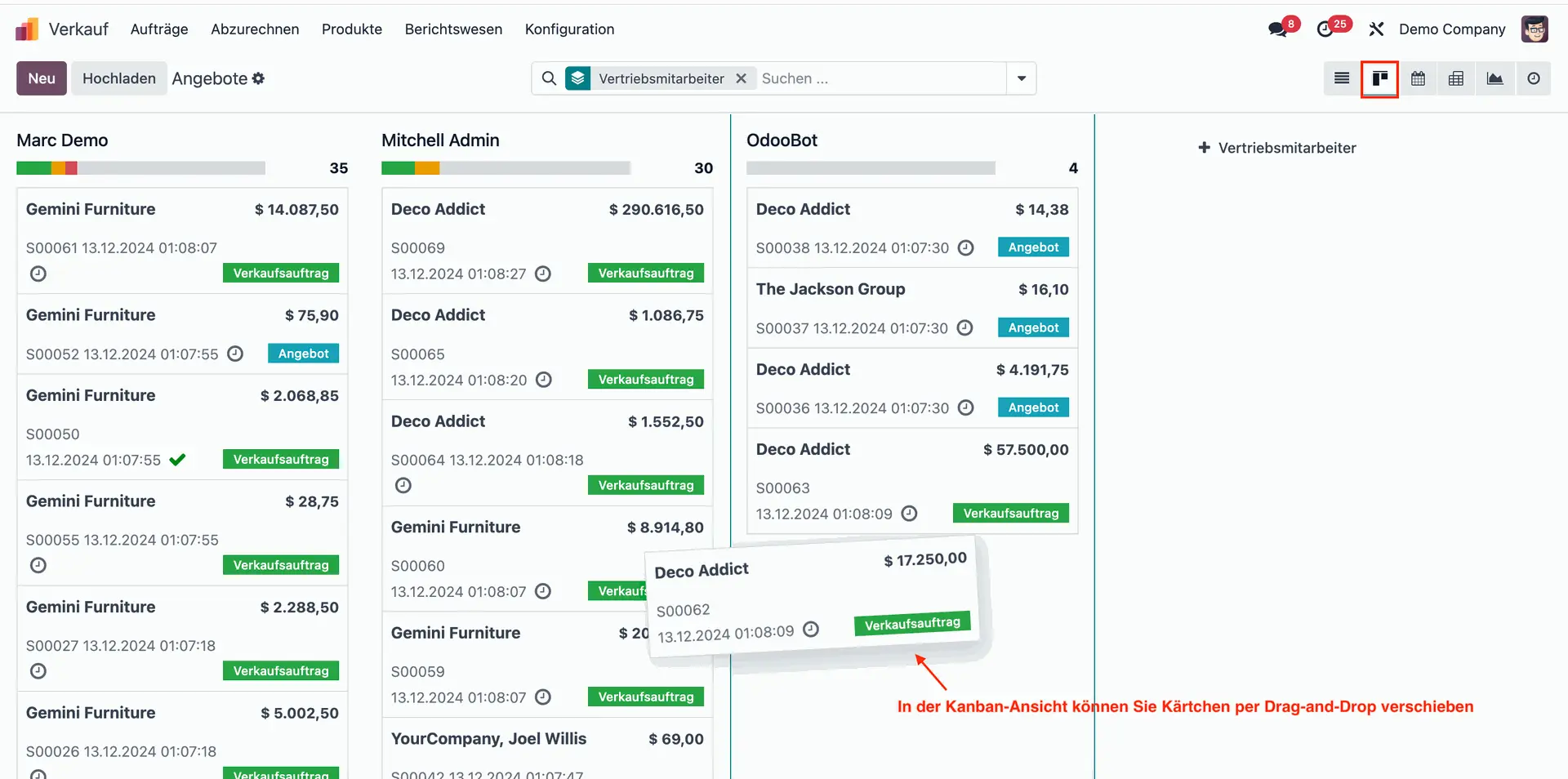Switch to Kanban view
This screenshot has height=779, width=1568.
pyautogui.click(x=1380, y=78)
